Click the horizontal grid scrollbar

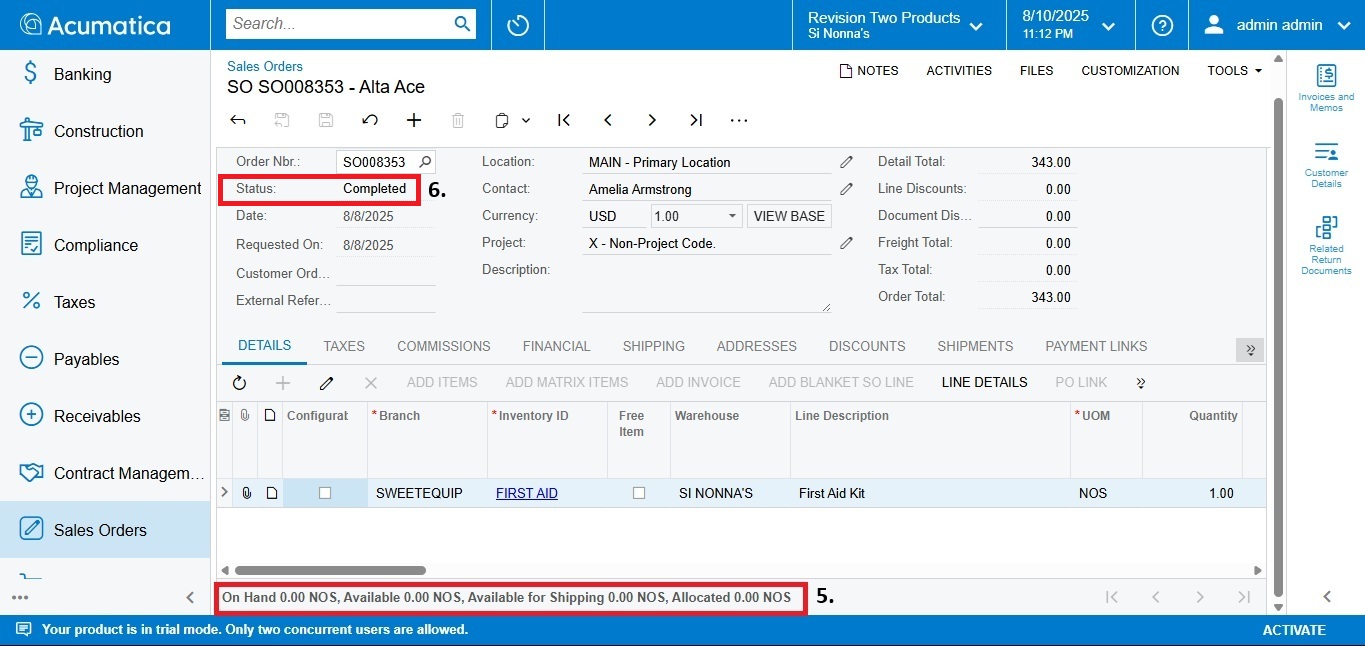click(x=330, y=570)
